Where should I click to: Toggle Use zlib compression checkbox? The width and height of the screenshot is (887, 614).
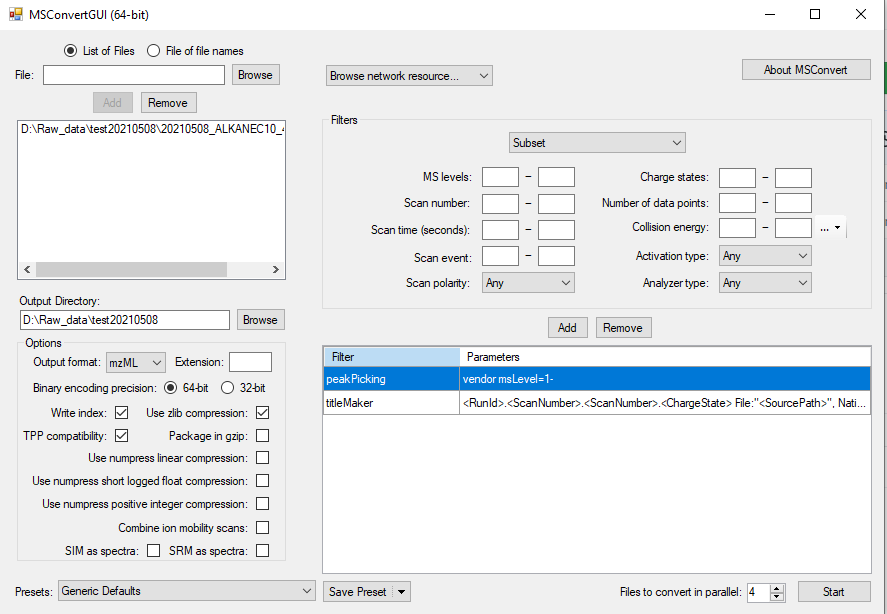pyautogui.click(x=262, y=413)
